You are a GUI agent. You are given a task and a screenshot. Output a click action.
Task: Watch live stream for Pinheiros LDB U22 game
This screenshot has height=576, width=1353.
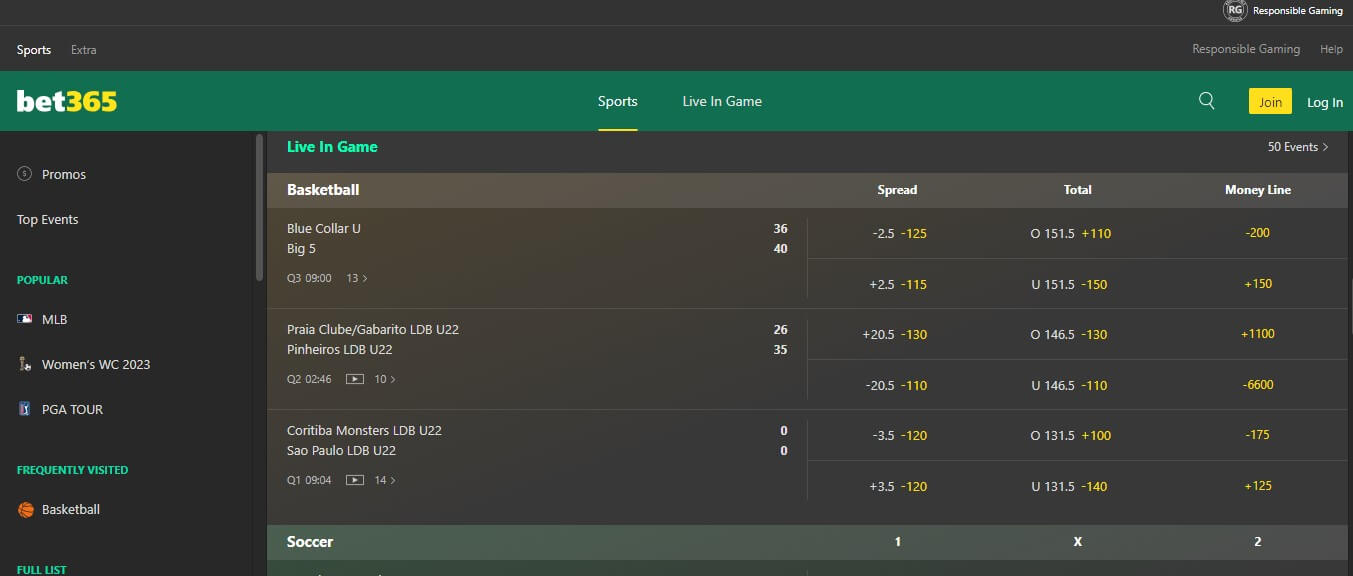(x=354, y=379)
